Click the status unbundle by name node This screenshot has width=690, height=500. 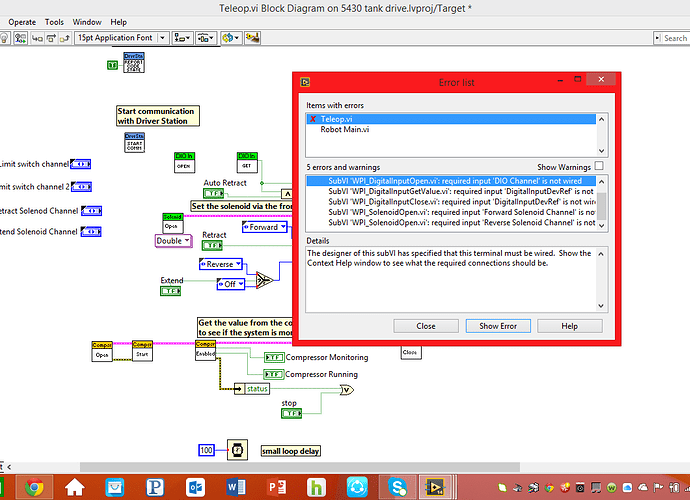tap(252, 389)
